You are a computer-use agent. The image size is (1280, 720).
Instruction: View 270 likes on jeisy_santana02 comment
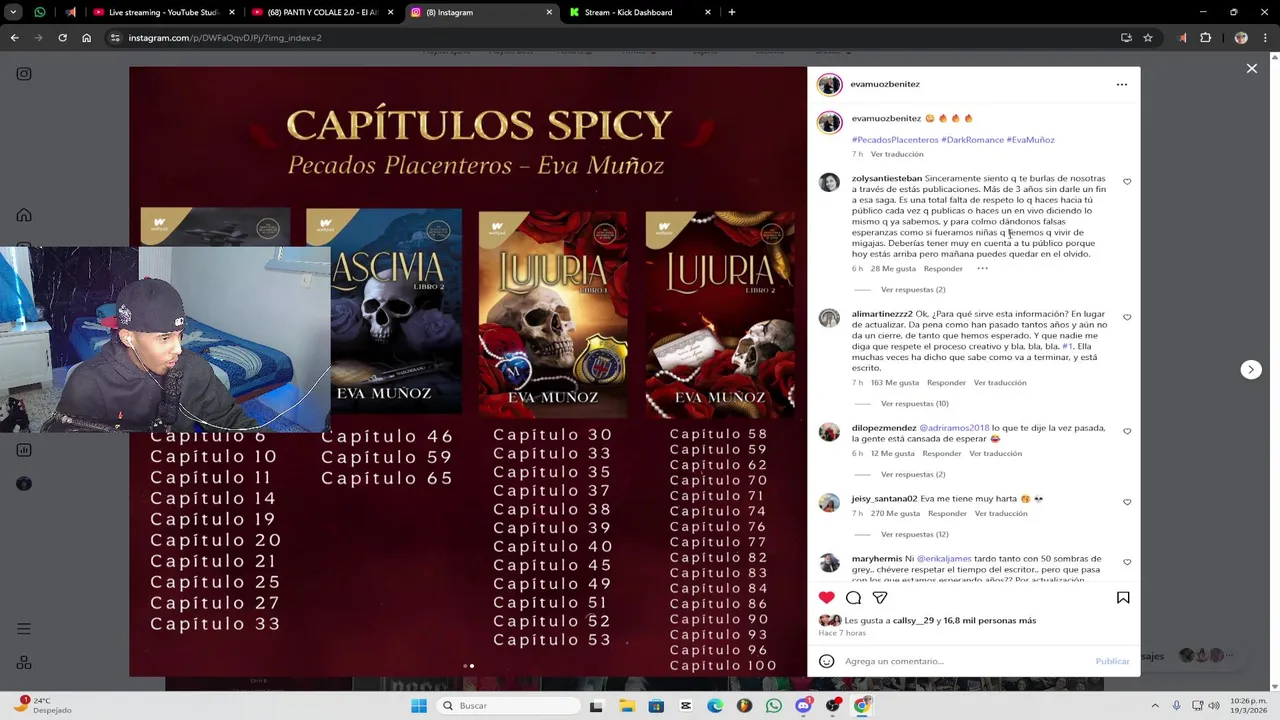[x=895, y=514]
